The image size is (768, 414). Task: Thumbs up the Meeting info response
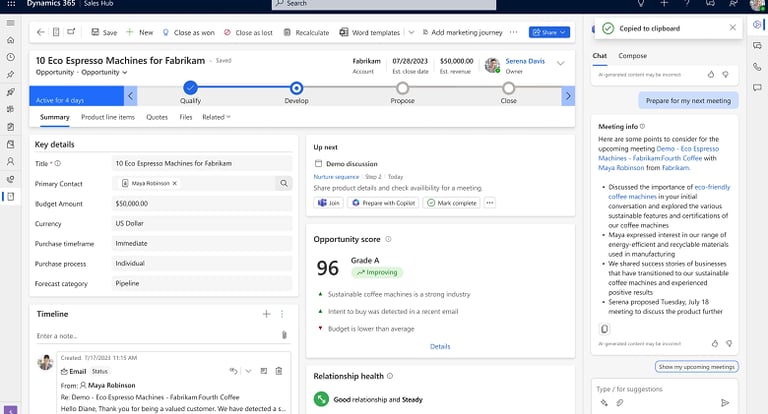click(x=715, y=343)
